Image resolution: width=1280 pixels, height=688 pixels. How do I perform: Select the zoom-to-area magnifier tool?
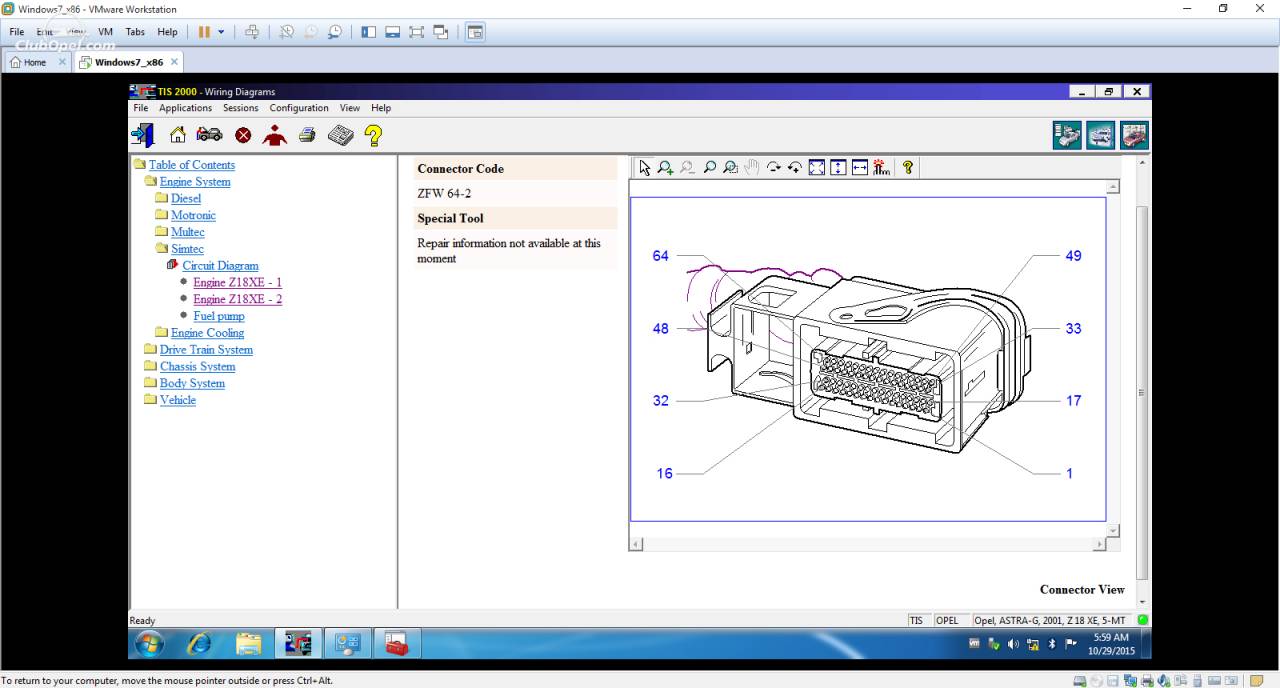(x=731, y=168)
